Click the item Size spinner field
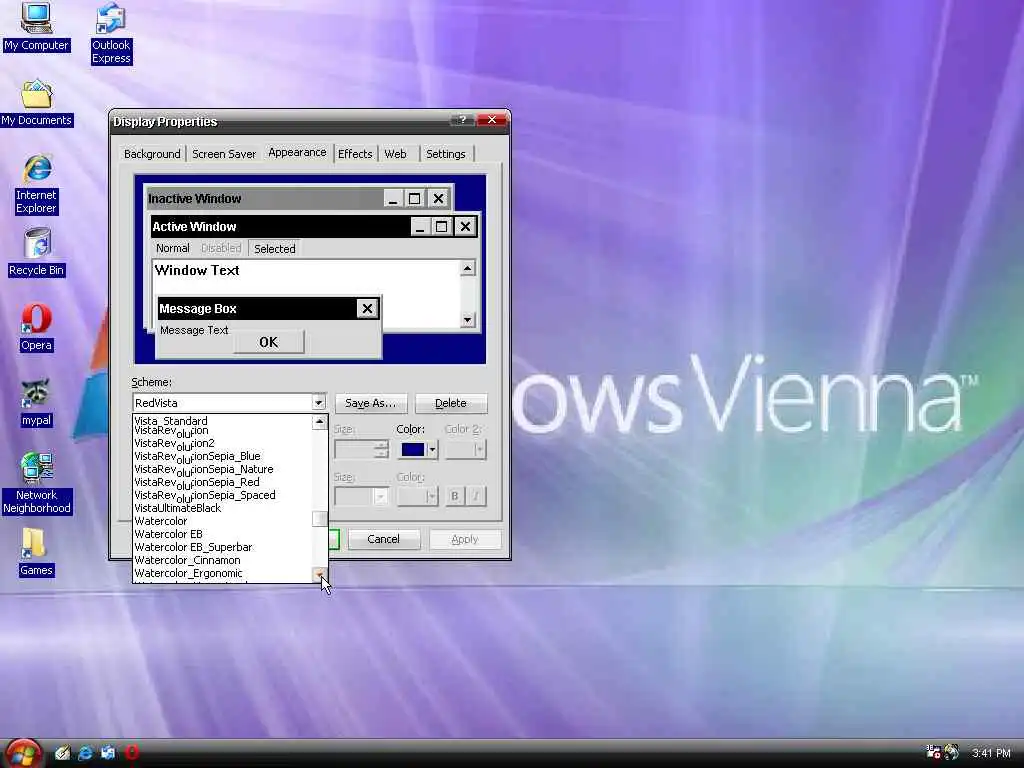The height and width of the screenshot is (768, 1024). [361, 449]
